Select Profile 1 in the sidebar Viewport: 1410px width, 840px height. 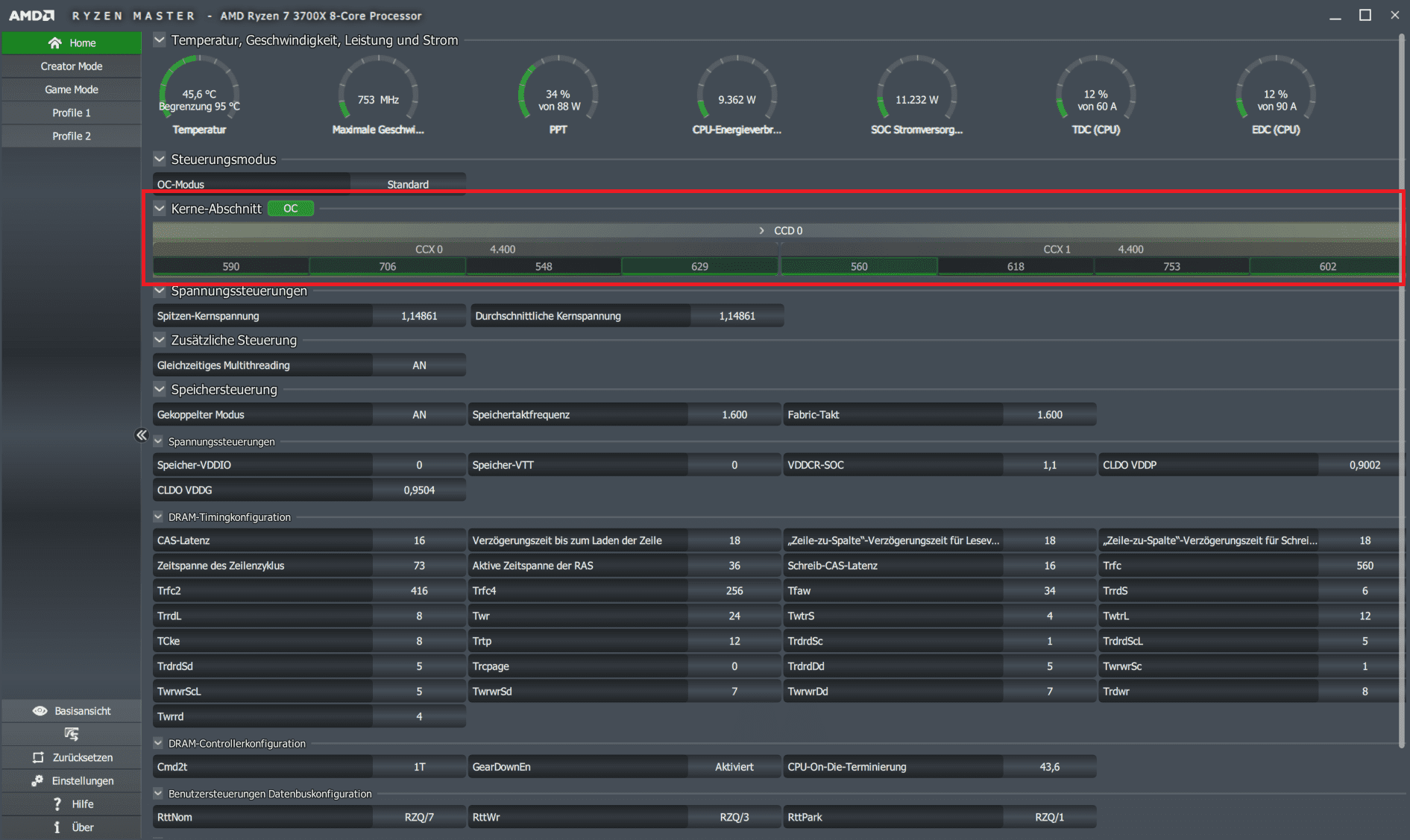[x=72, y=113]
